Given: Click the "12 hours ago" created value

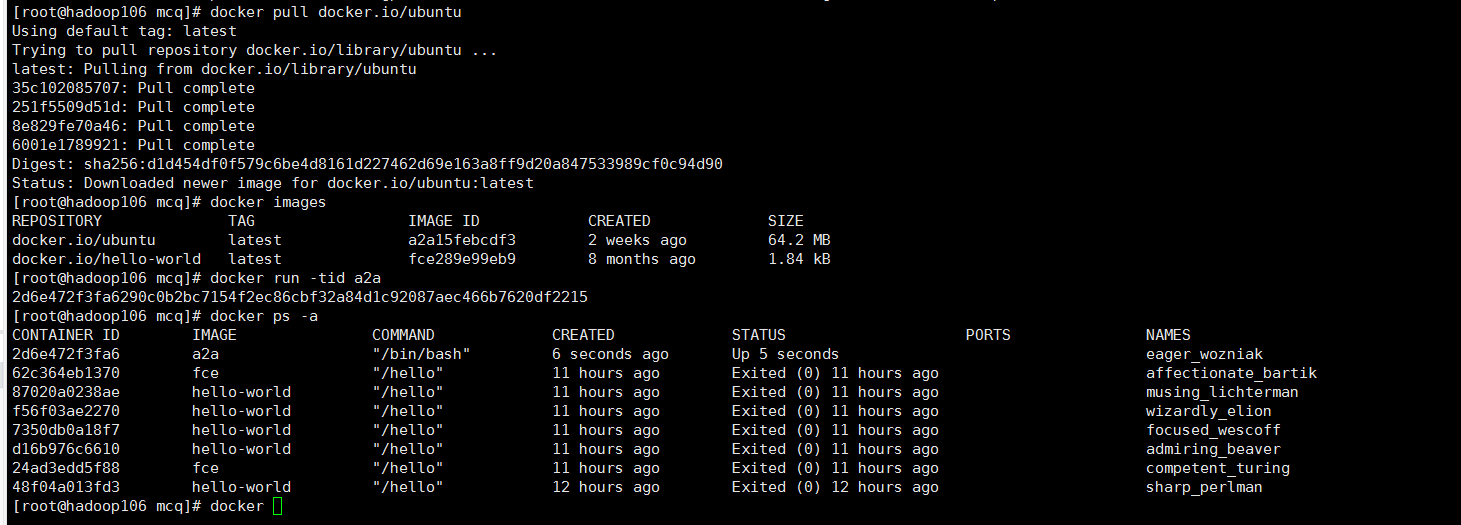Looking at the screenshot, I should [x=606, y=487].
